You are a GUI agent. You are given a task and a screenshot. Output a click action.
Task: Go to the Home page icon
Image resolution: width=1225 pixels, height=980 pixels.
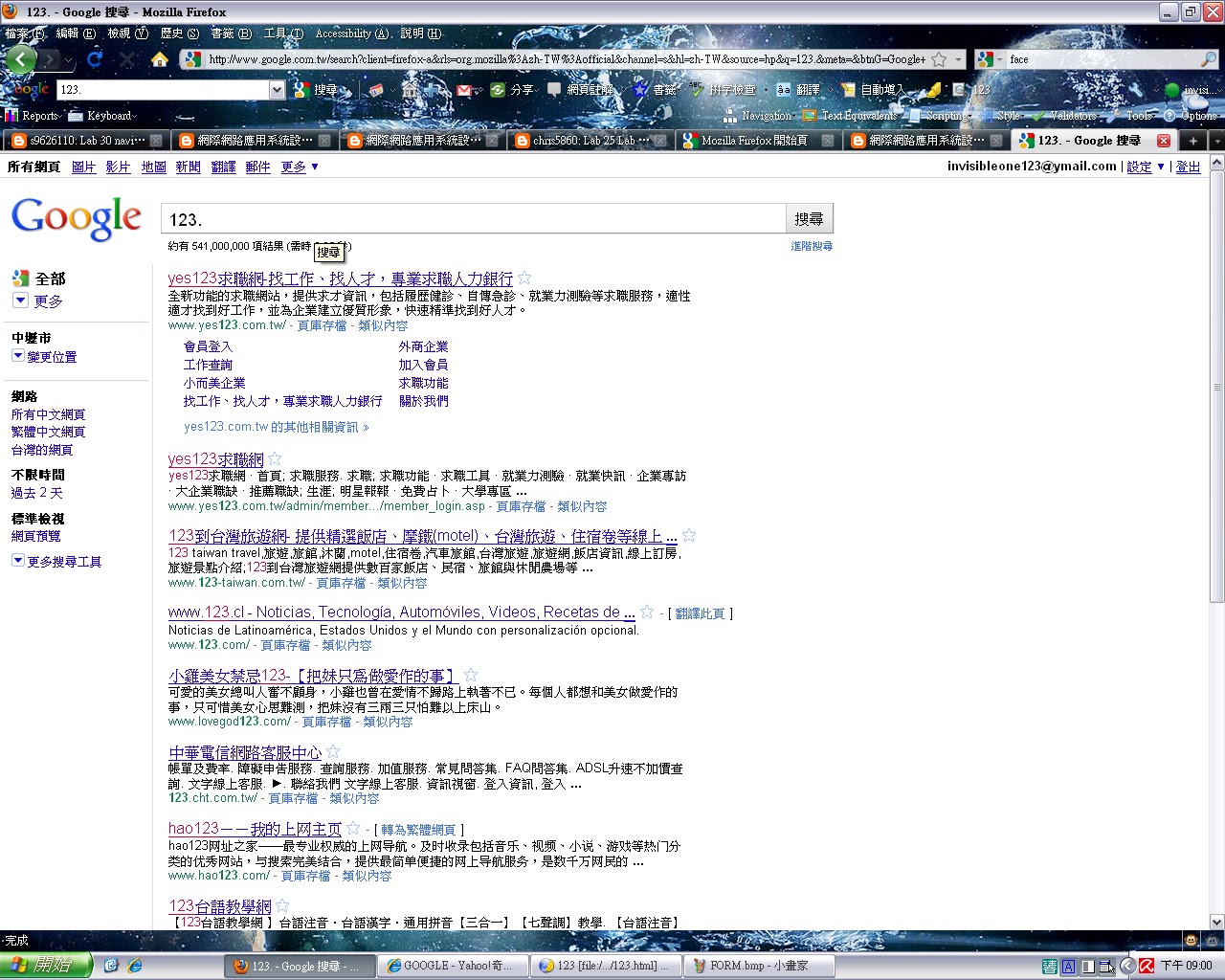[160, 59]
